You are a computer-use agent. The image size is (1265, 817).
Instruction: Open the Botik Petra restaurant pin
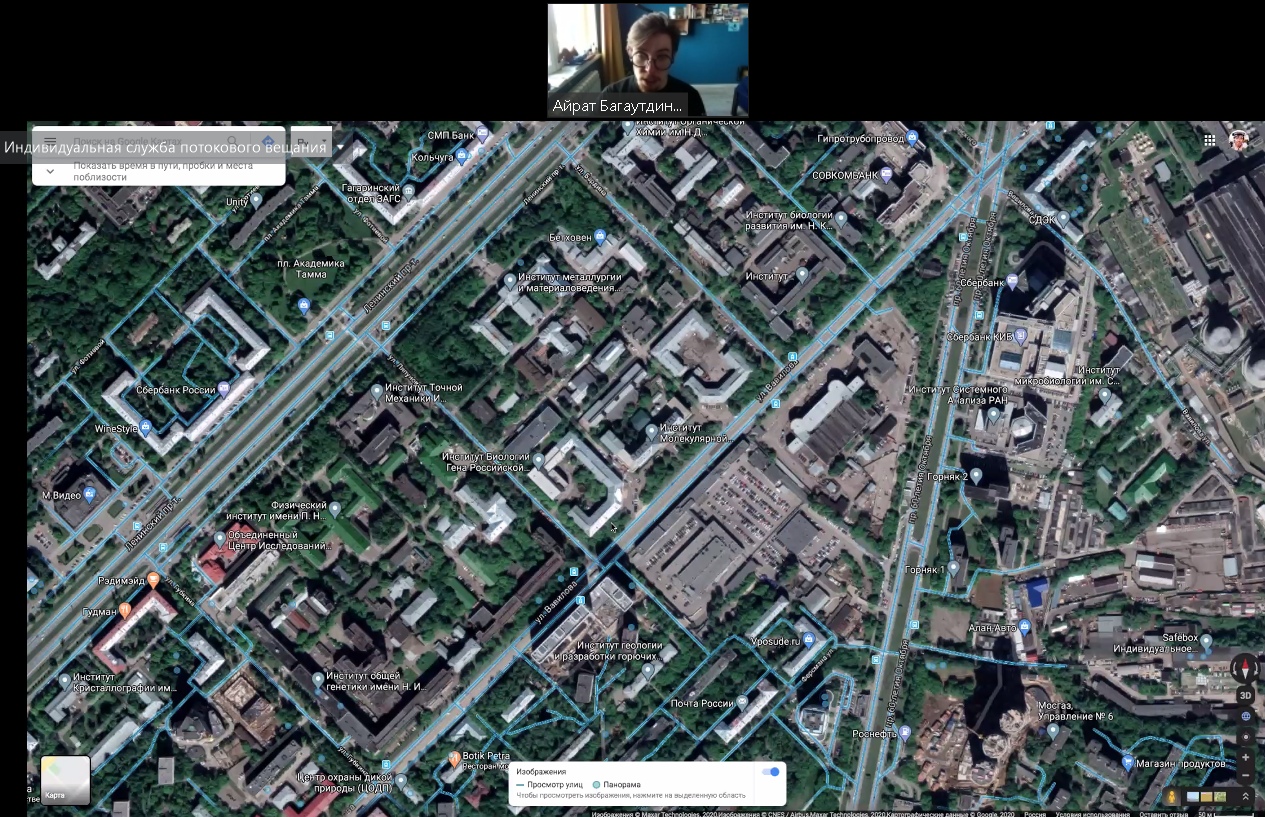(454, 759)
